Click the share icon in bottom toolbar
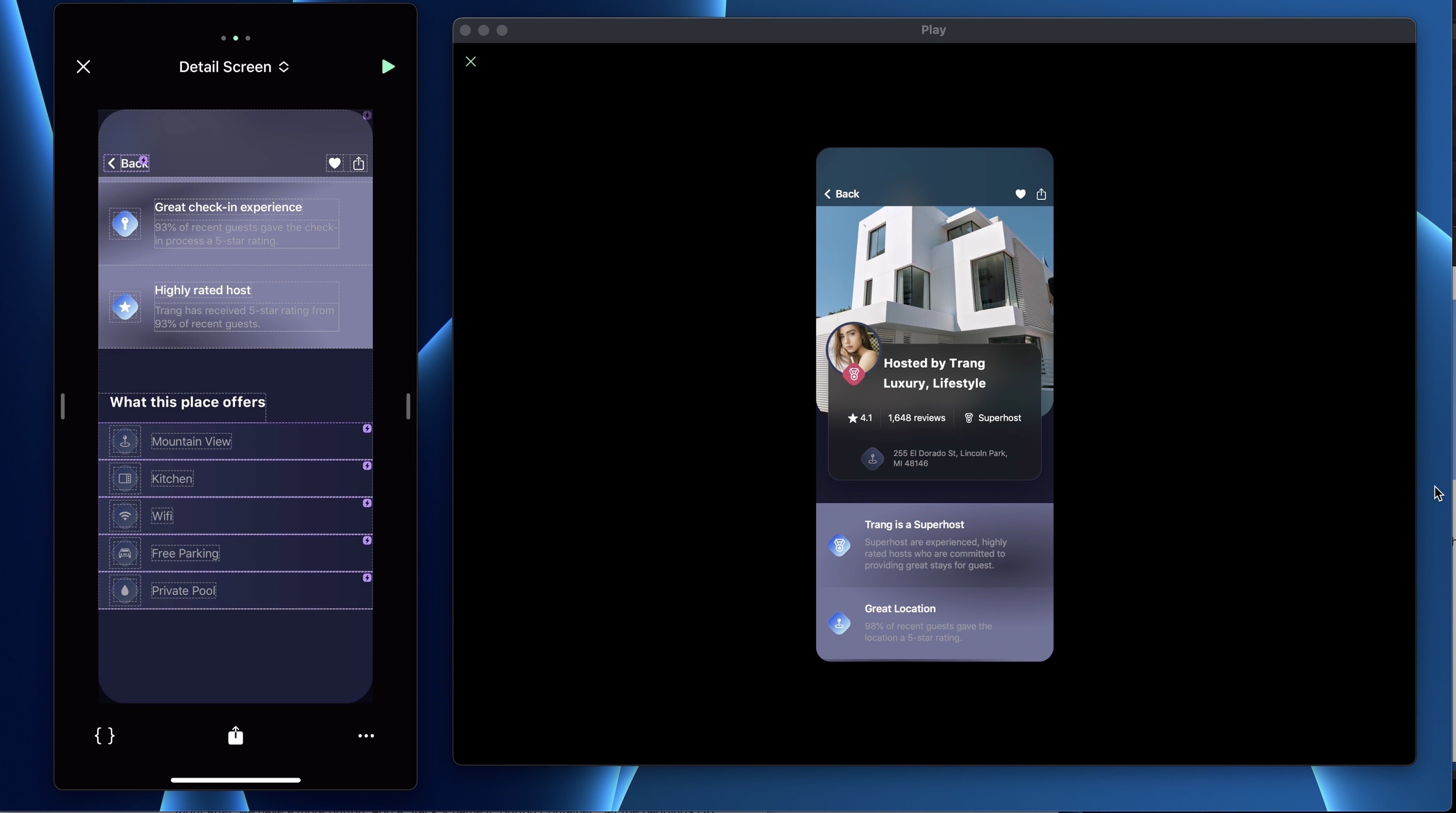The image size is (1456, 813). [235, 735]
